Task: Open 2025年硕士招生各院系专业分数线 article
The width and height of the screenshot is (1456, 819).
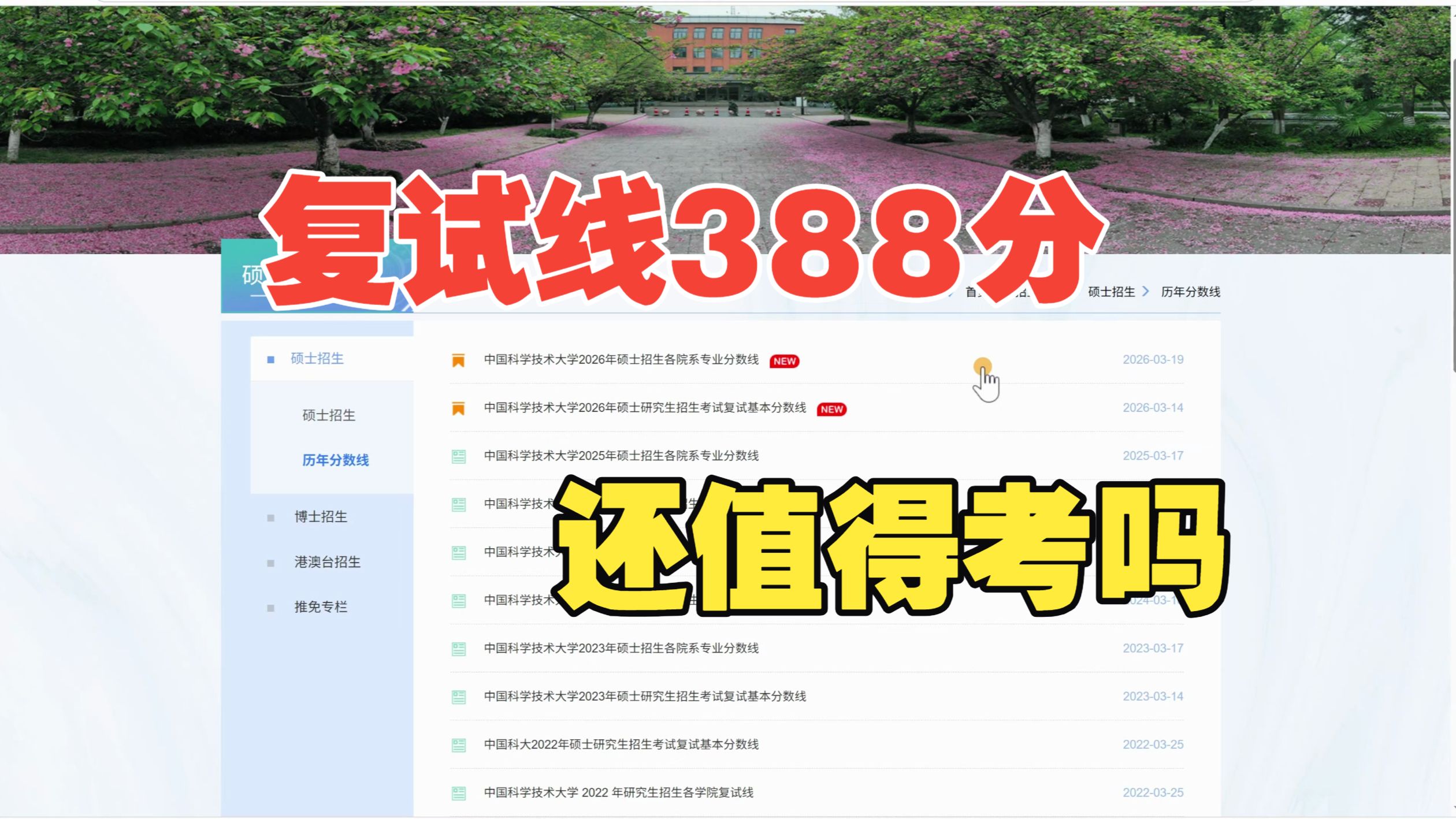Action: (621, 456)
